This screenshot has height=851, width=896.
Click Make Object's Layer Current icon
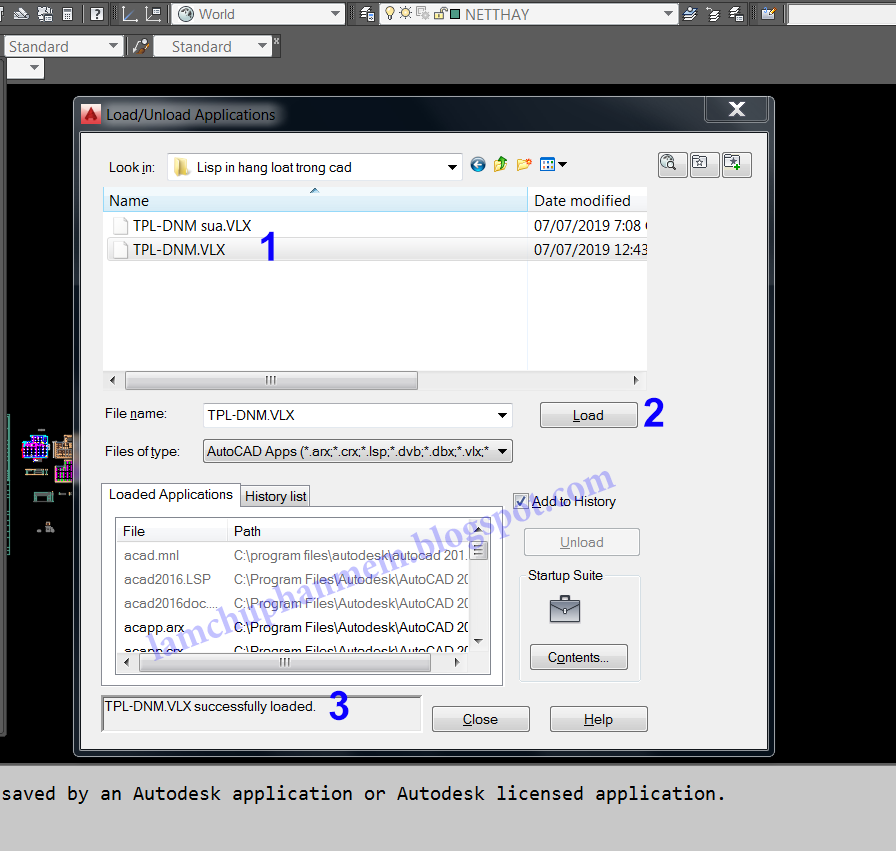[690, 14]
